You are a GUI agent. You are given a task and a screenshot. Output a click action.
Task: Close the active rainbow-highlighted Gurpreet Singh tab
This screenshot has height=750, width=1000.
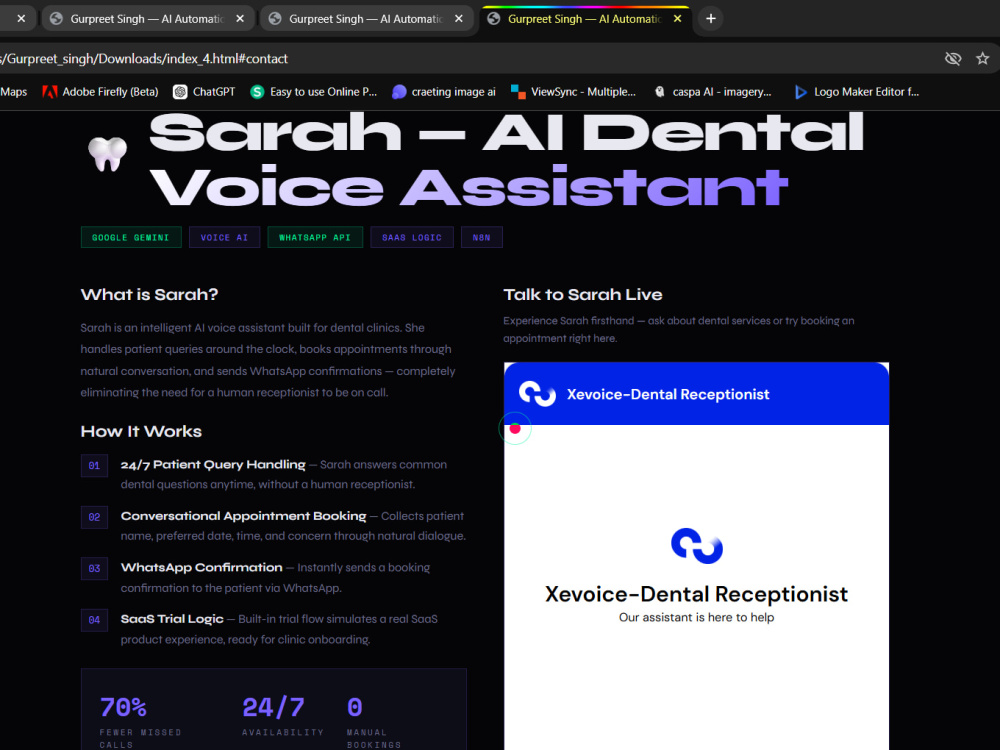click(x=677, y=18)
